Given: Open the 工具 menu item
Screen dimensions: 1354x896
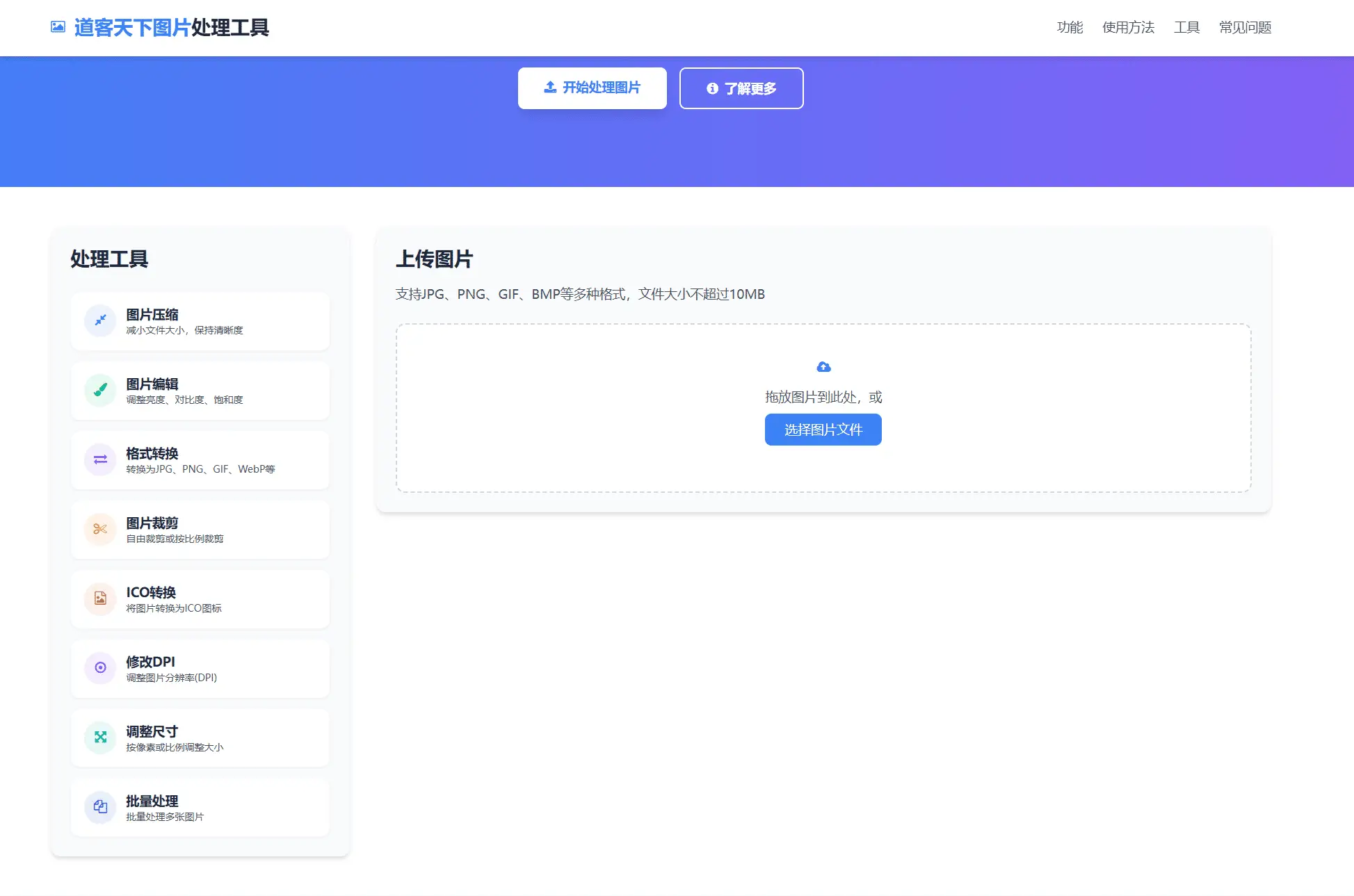Looking at the screenshot, I should click(x=1187, y=27).
